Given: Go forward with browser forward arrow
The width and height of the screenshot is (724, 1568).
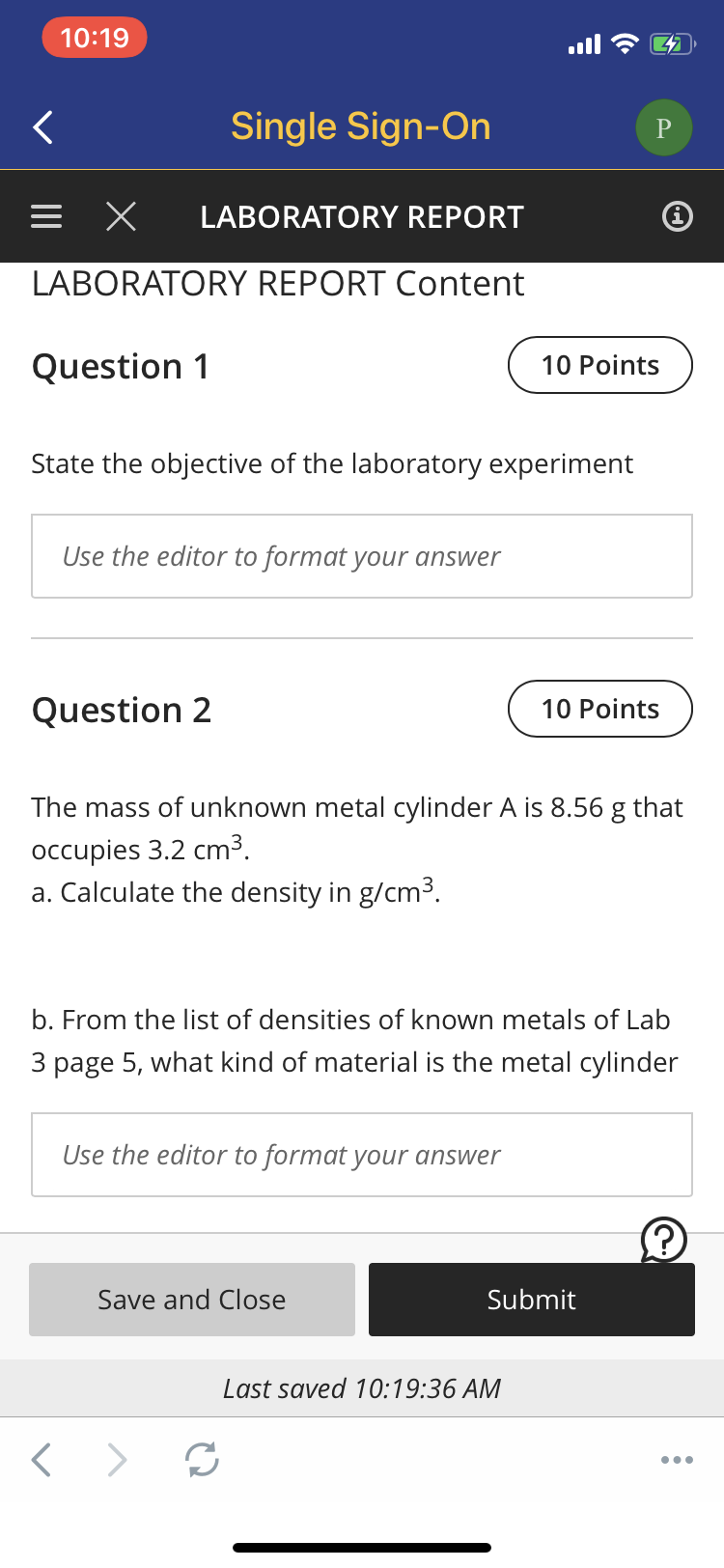Looking at the screenshot, I should 117,1459.
